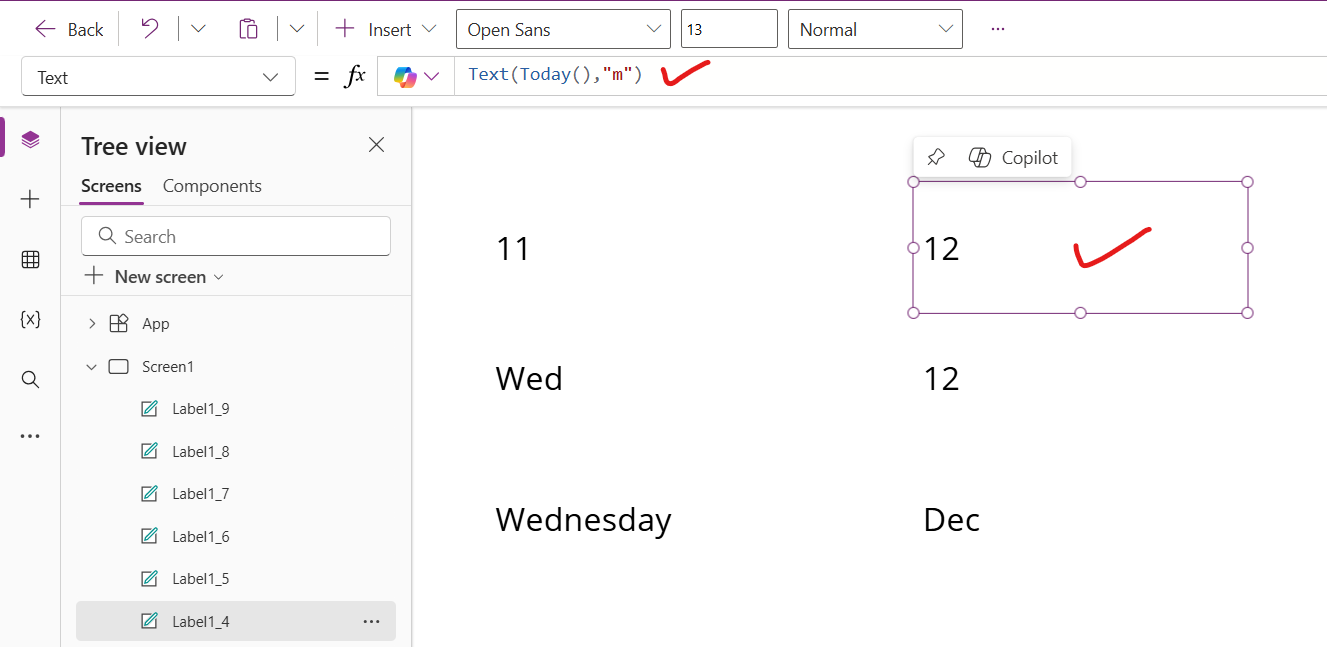This screenshot has height=647, width=1327.
Task: Click the Back button
Action: click(x=69, y=29)
